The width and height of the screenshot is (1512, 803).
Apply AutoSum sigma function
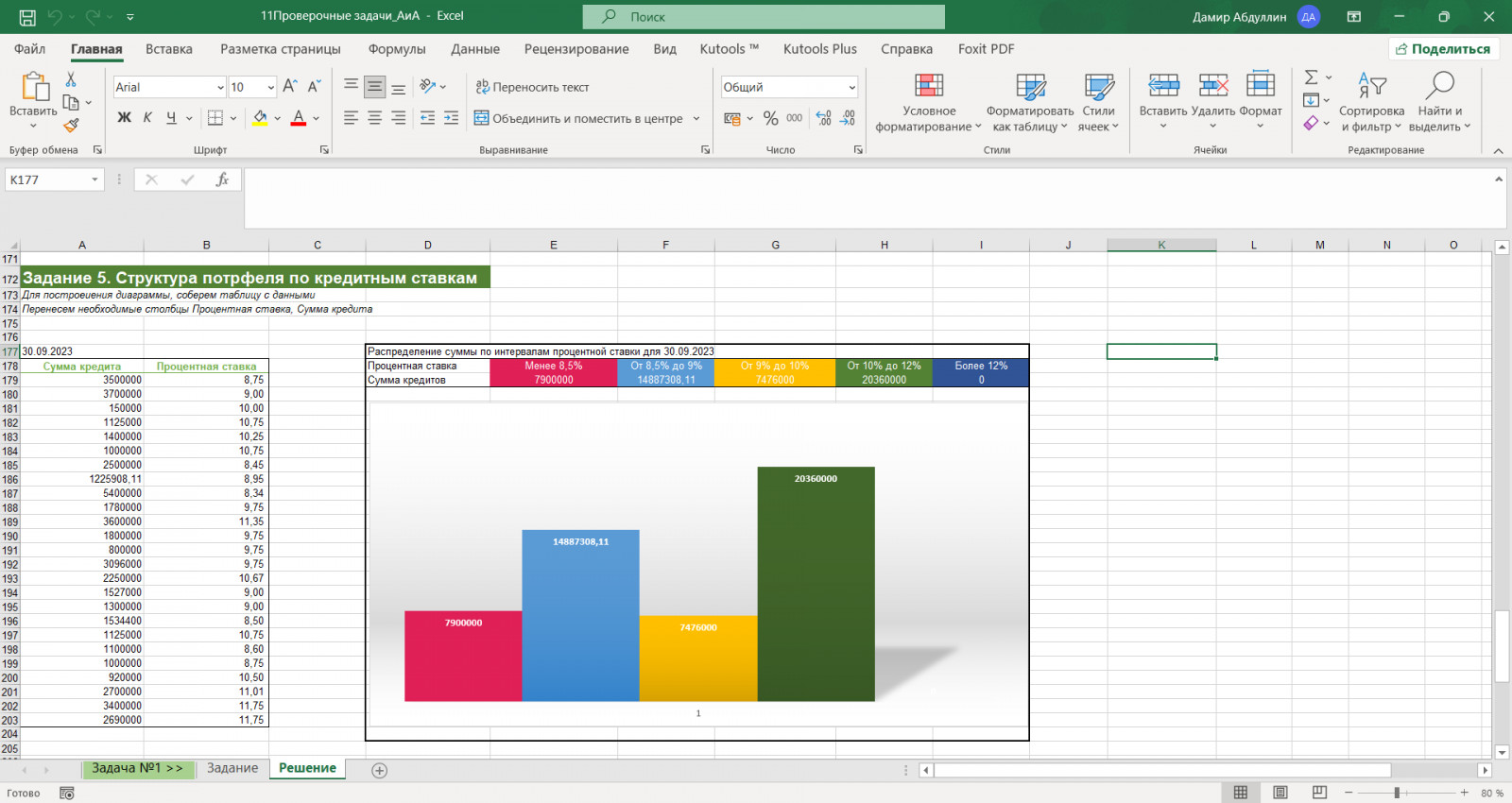(x=1311, y=77)
